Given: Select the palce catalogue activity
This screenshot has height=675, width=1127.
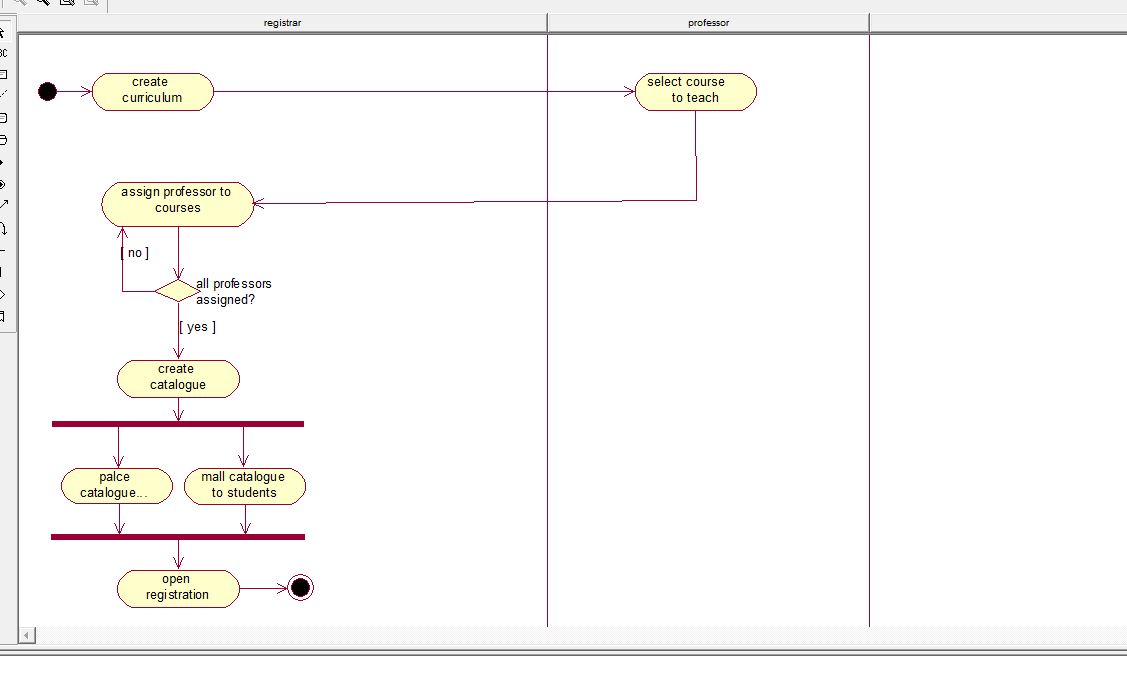Looking at the screenshot, I should (x=117, y=486).
